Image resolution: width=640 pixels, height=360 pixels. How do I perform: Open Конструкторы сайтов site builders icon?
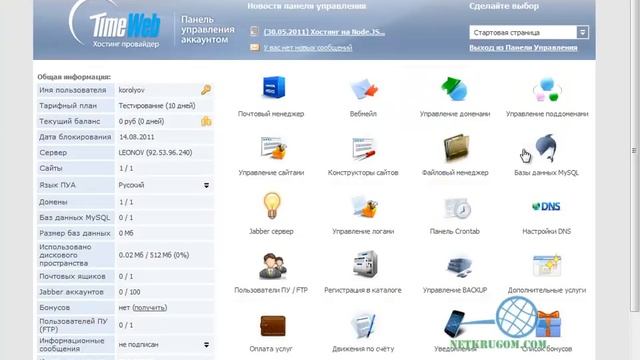[363, 149]
